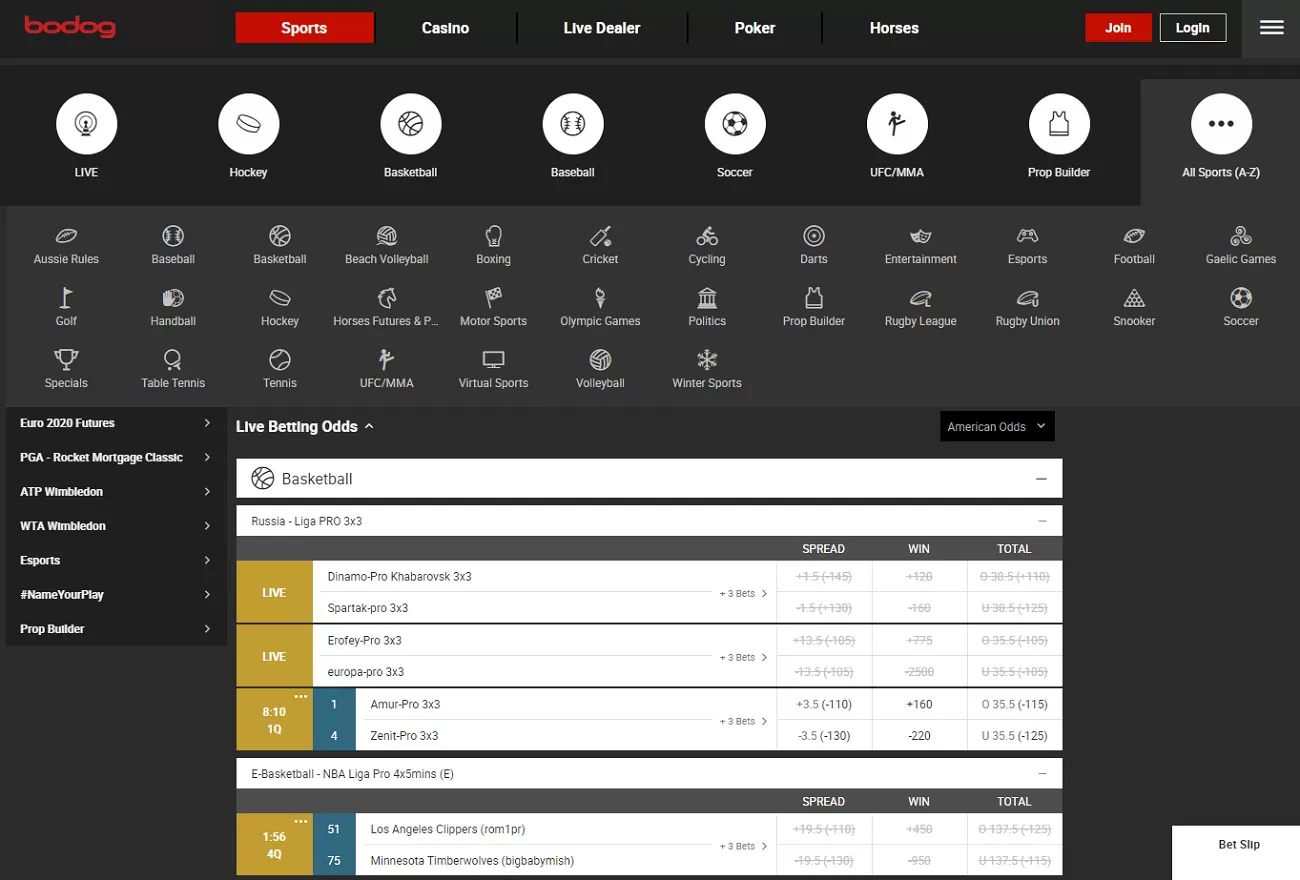Switch to the Horses tab
The image size is (1300, 880).
coord(894,28)
